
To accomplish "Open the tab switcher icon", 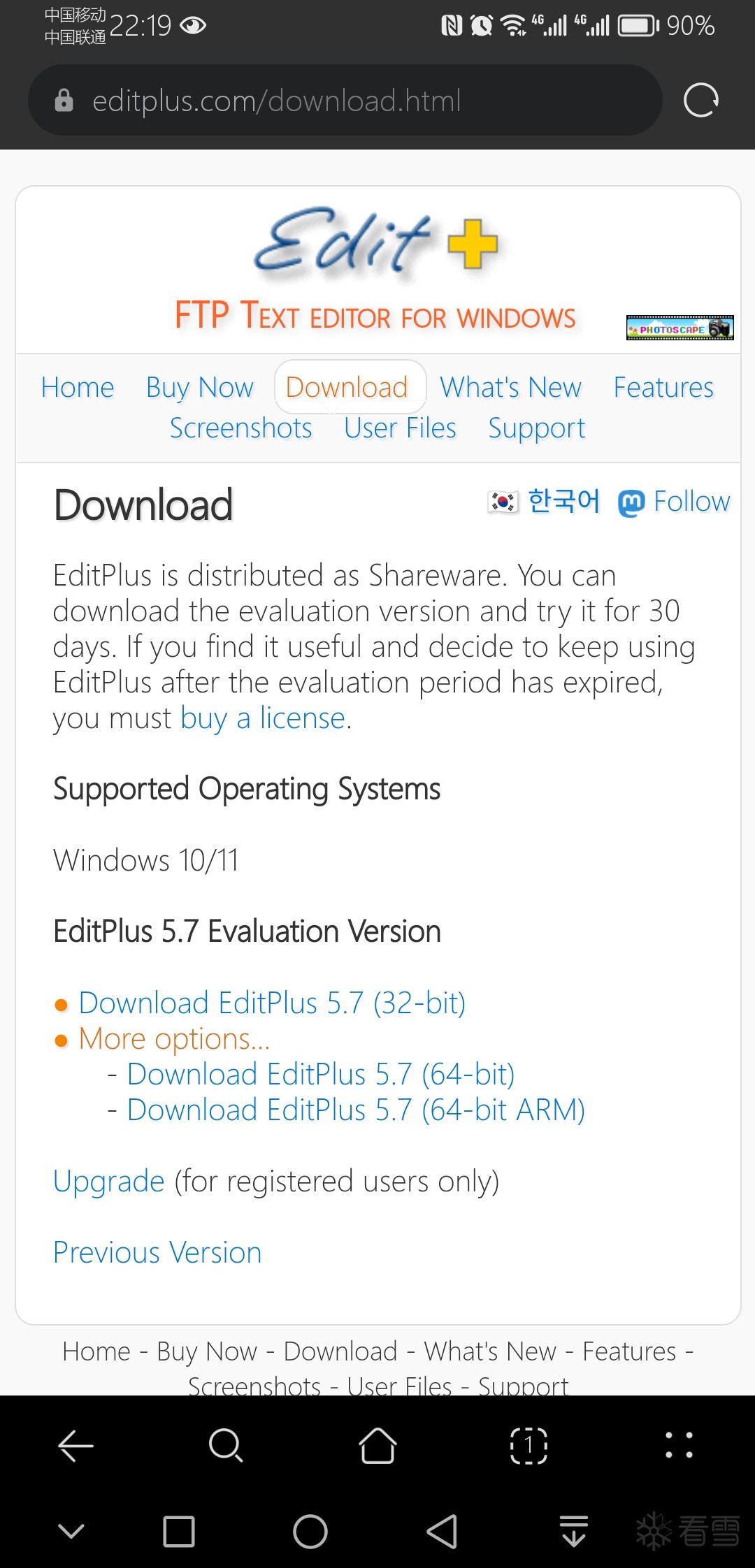I will (x=528, y=1445).
